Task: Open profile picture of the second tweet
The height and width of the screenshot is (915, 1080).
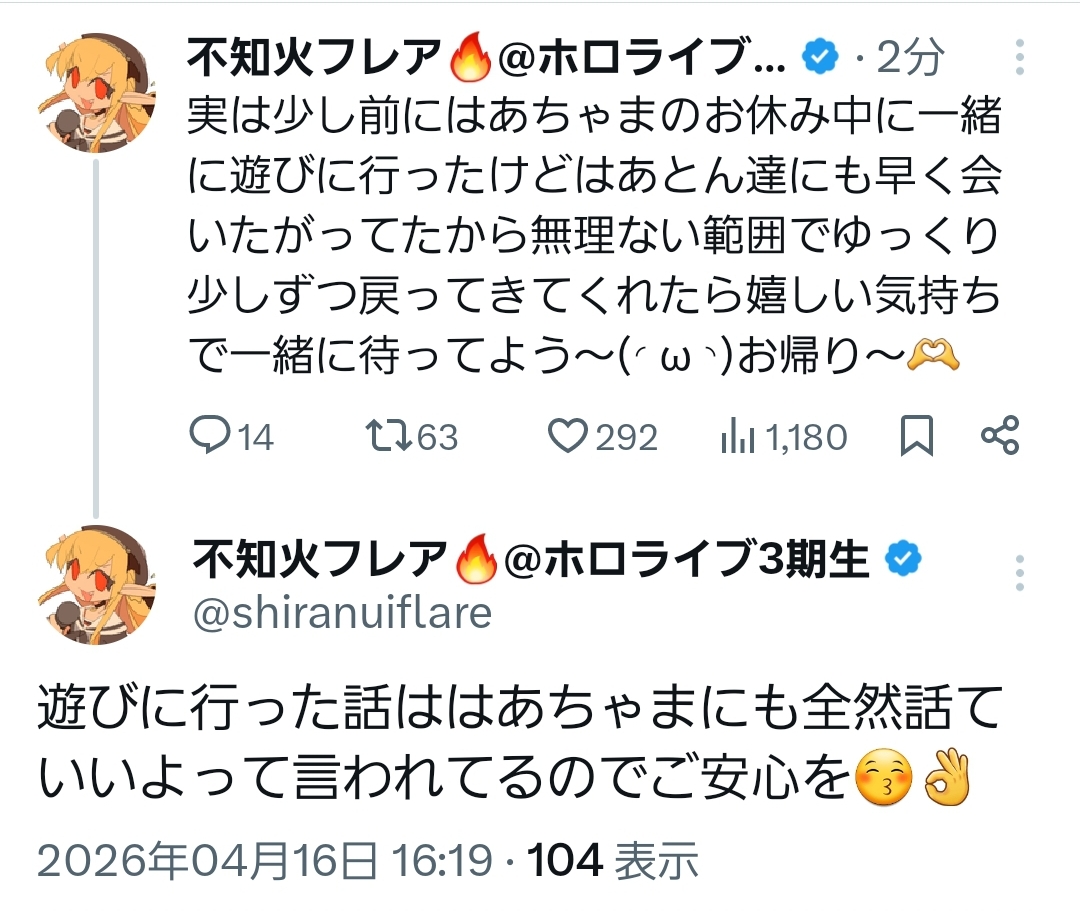Action: pos(96,585)
